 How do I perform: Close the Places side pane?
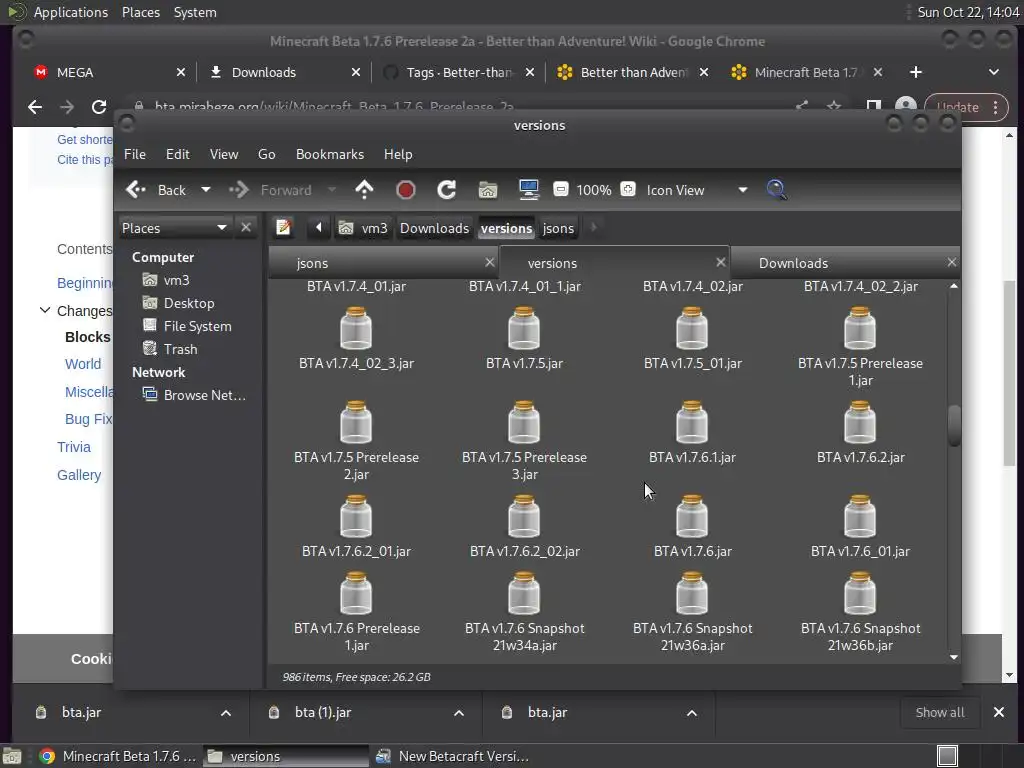246,228
